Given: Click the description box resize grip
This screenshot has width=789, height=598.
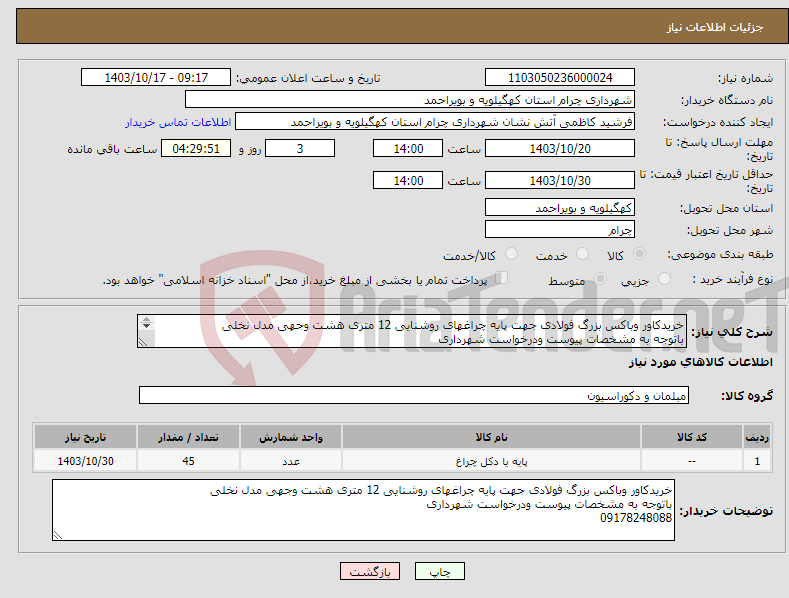Looking at the screenshot, I should point(143,342).
